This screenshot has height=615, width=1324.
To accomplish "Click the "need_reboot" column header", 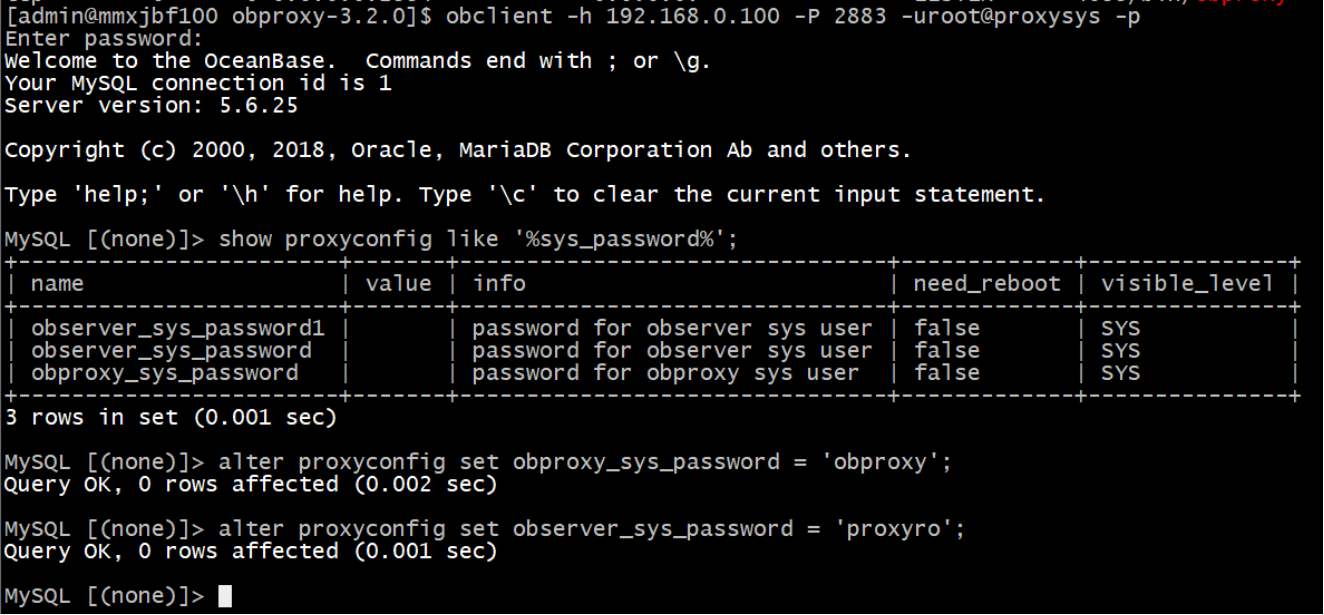I will (986, 283).
